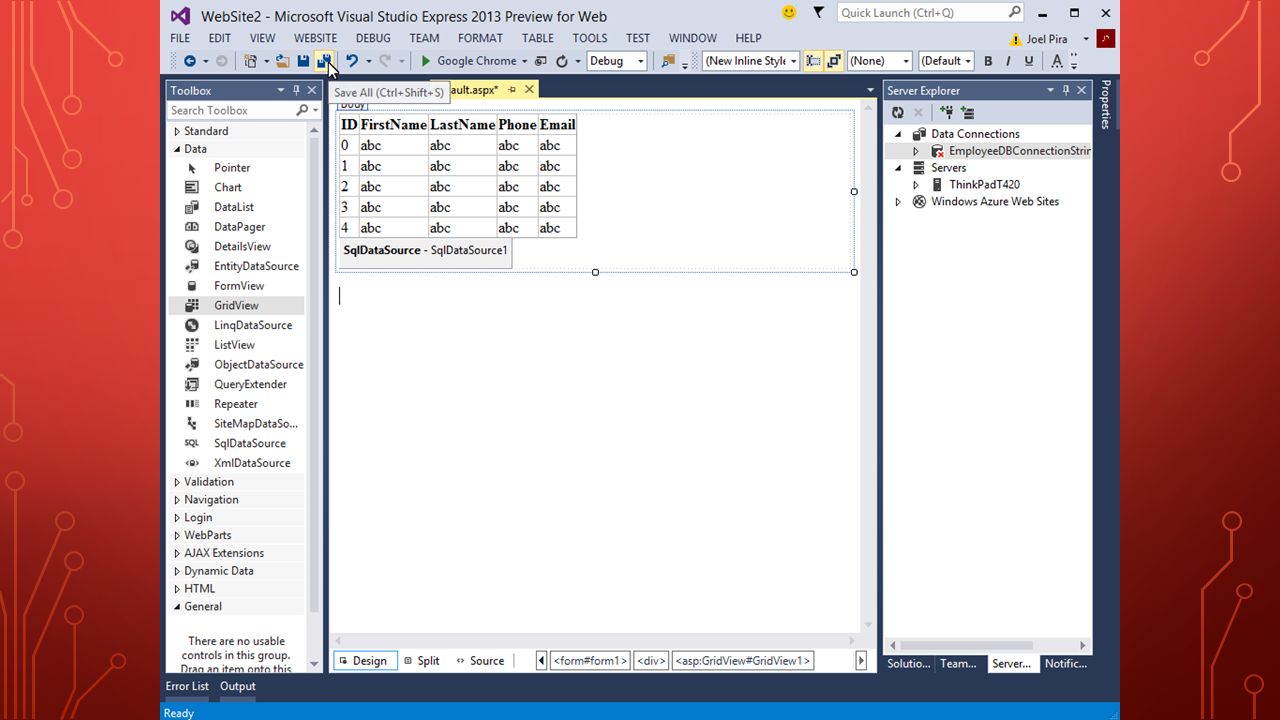Click the Send Feedback smiley icon
1280x720 pixels.
[789, 12]
